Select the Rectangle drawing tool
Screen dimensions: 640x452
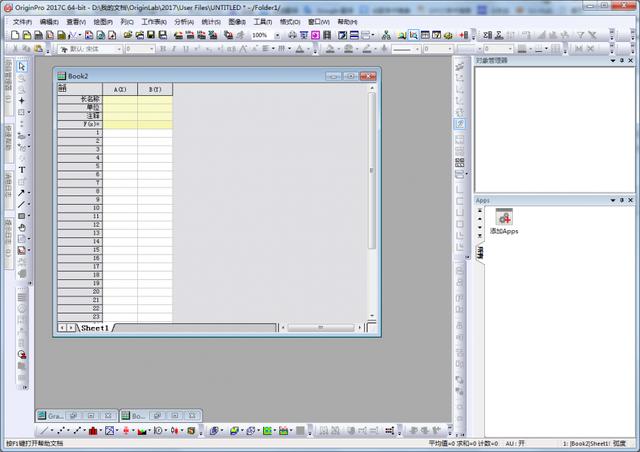point(21,216)
